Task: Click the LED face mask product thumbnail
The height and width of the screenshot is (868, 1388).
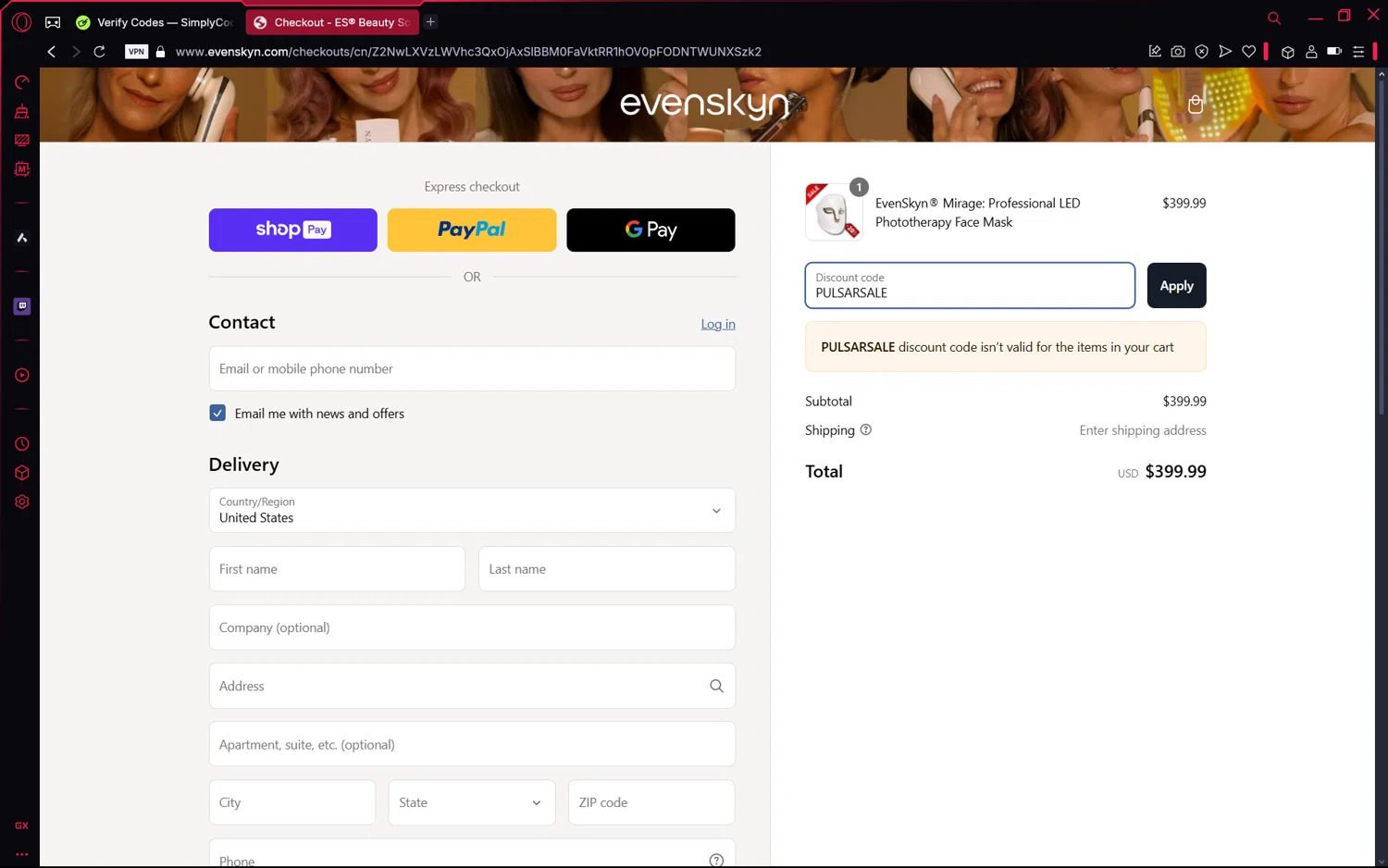Action: point(834,212)
